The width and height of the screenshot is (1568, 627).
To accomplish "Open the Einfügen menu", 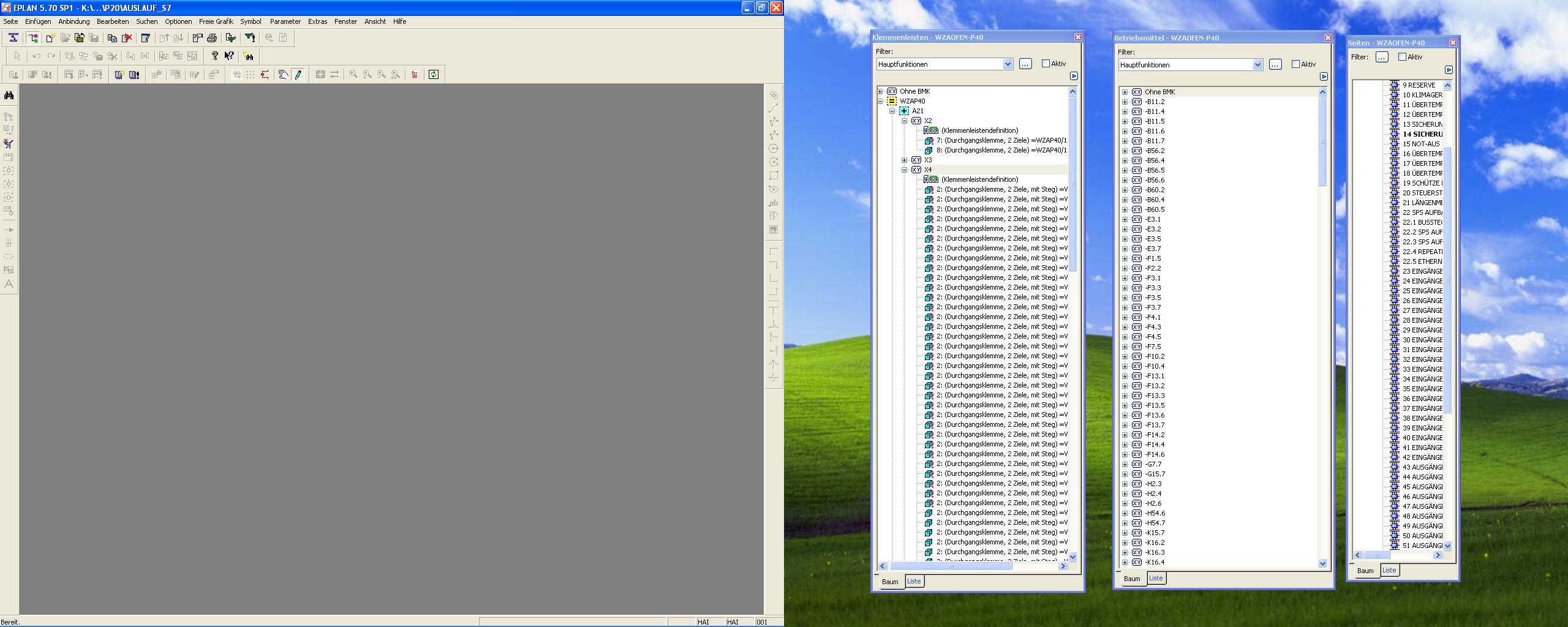I will (x=38, y=21).
